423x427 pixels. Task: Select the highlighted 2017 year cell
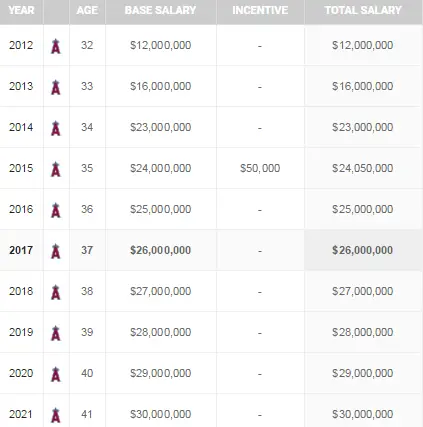pos(21,250)
